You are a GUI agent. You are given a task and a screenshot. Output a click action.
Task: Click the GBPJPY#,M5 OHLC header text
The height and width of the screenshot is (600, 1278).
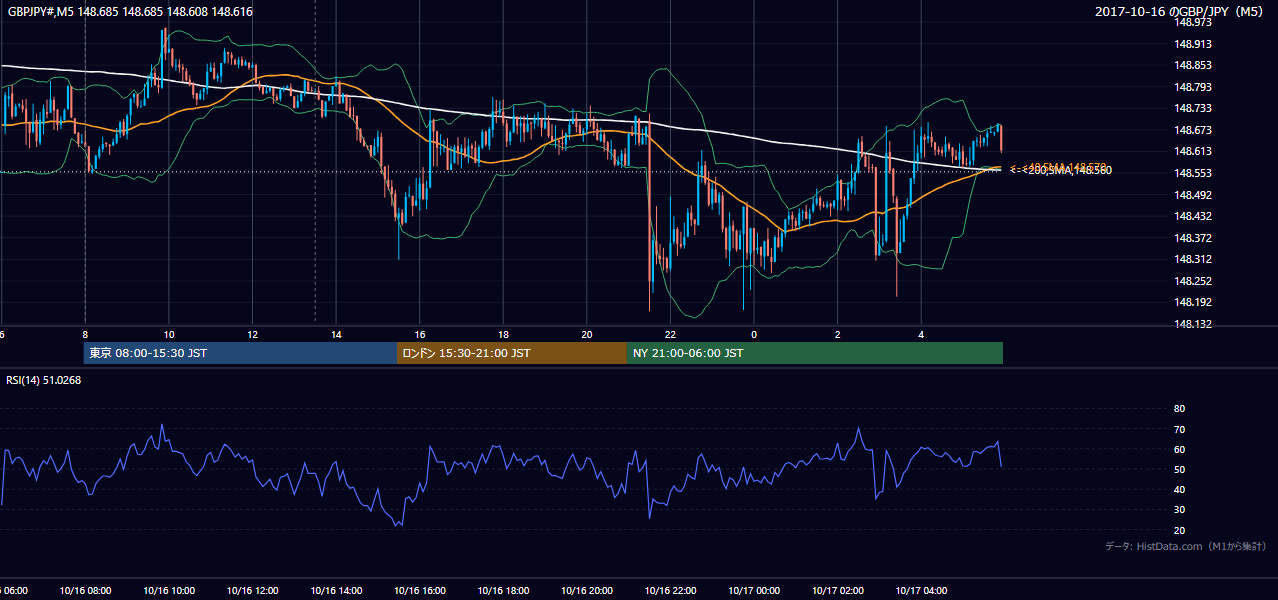(130, 10)
